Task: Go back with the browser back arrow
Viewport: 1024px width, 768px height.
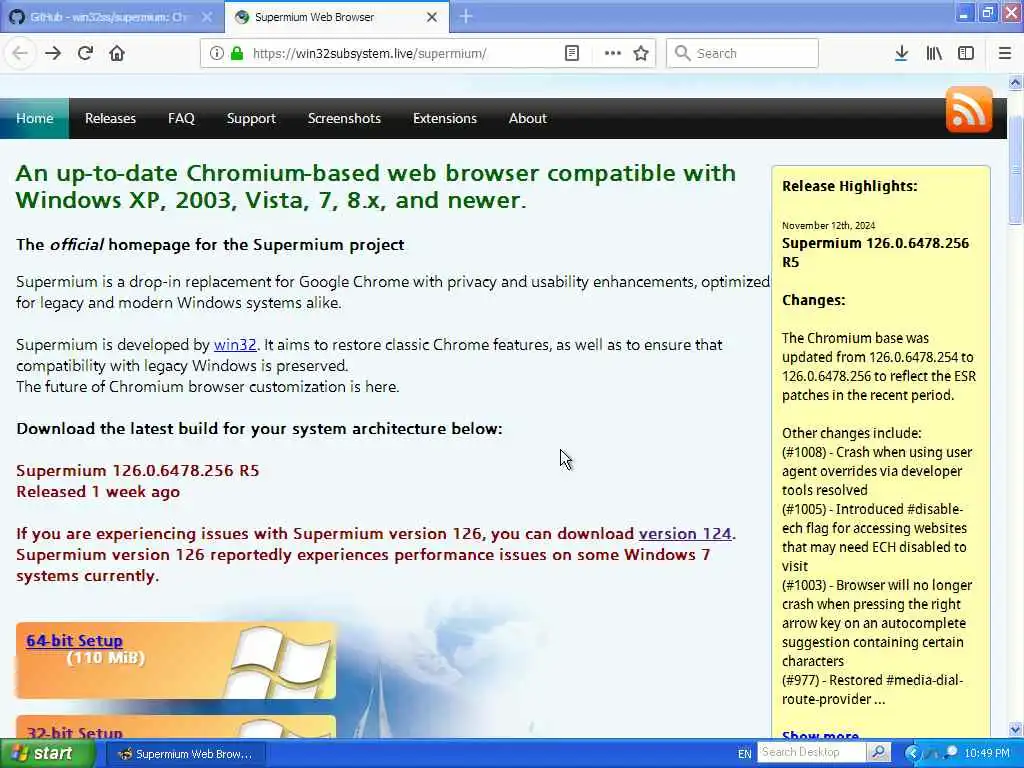Action: (x=20, y=54)
